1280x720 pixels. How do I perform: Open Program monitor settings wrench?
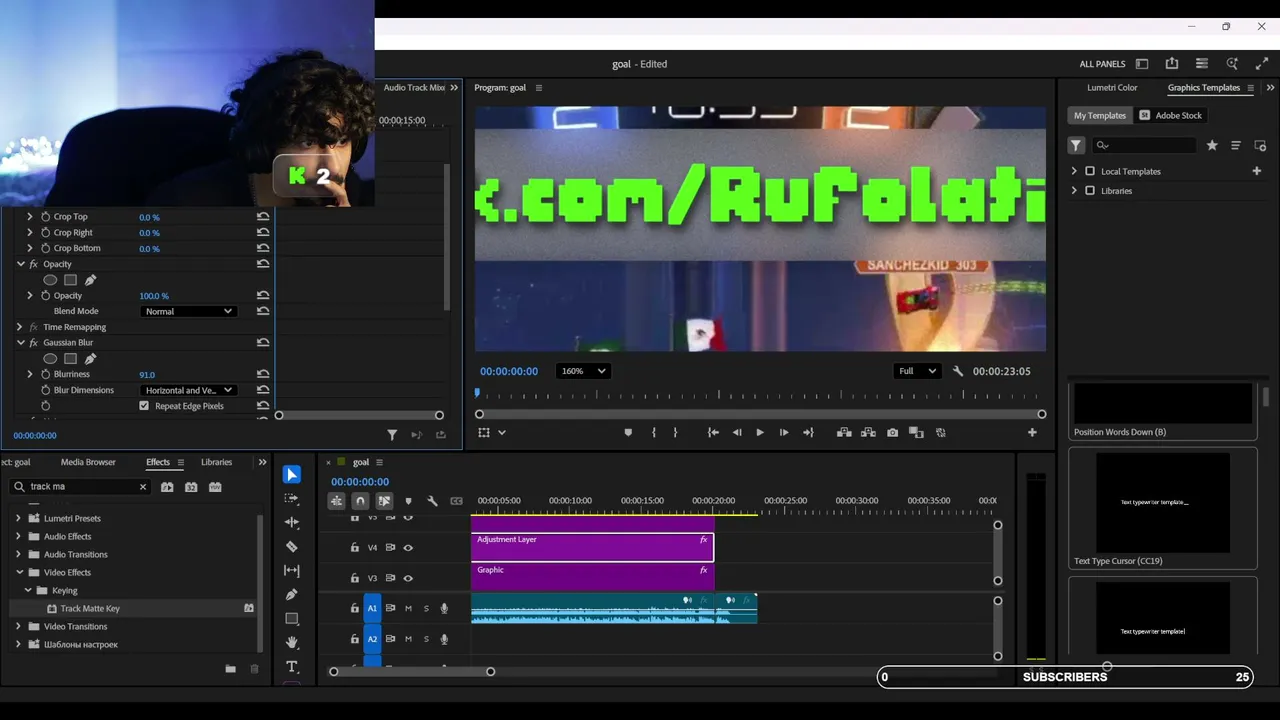tap(958, 371)
